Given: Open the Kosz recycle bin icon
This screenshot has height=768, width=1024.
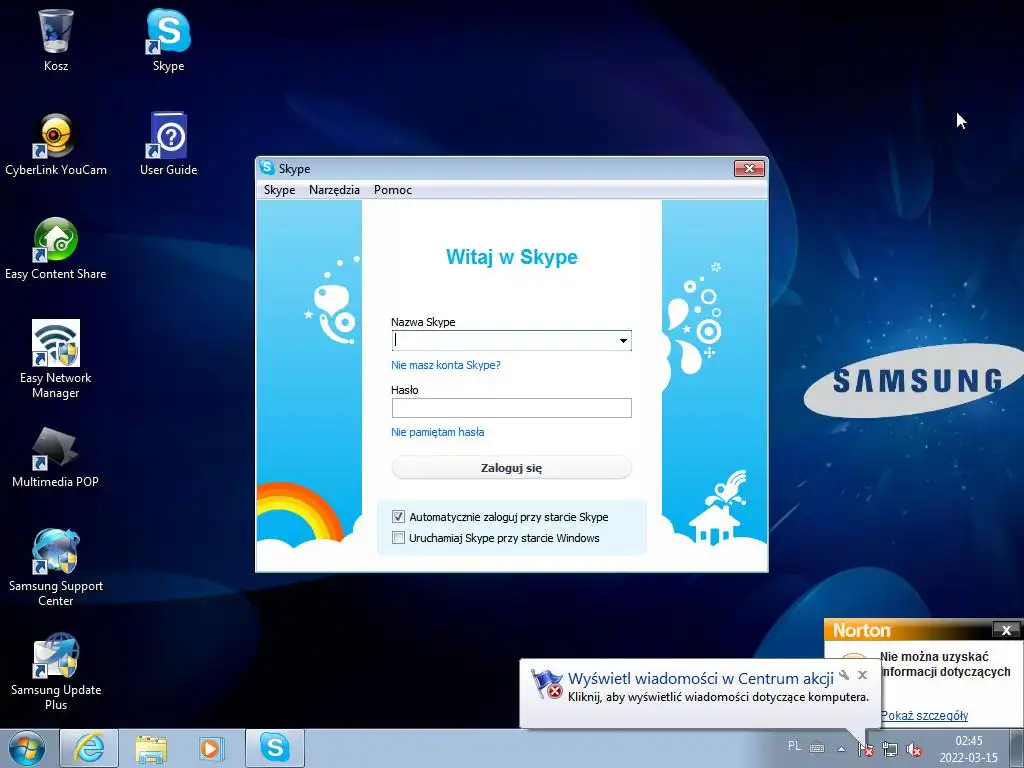Looking at the screenshot, I should (56, 40).
